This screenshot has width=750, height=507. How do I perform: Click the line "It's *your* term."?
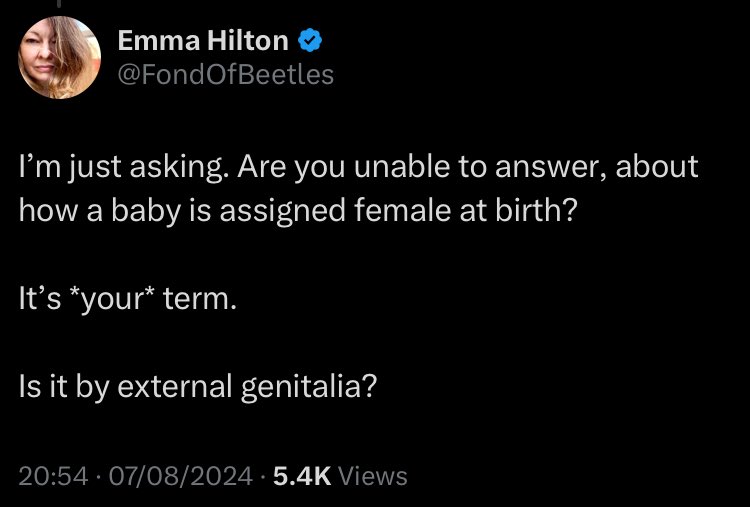[x=128, y=299]
